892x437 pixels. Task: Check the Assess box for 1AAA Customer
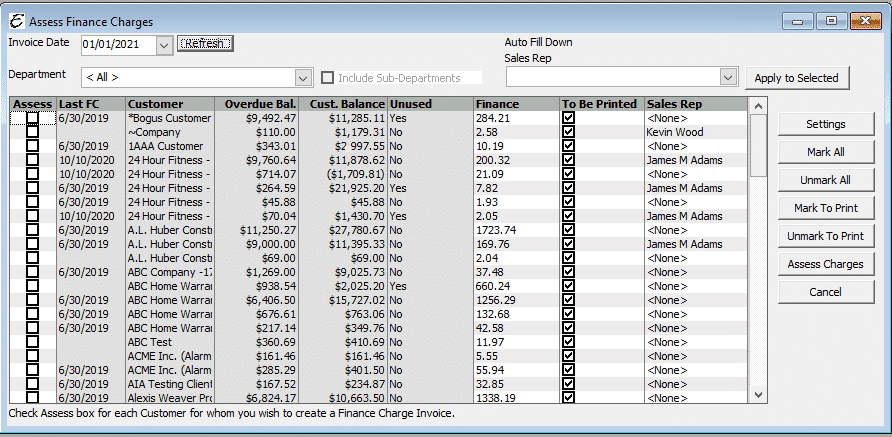pyautogui.click(x=32, y=146)
